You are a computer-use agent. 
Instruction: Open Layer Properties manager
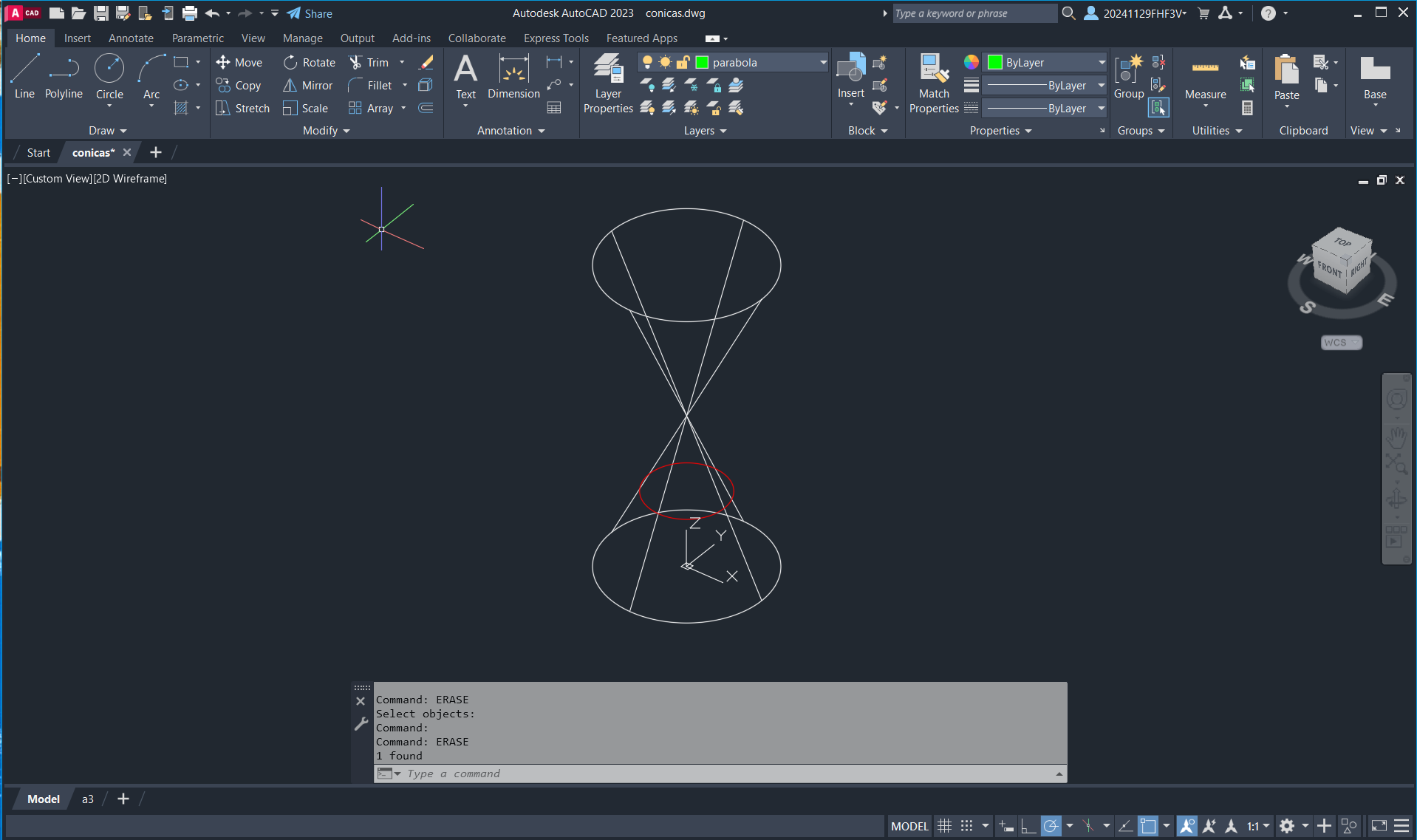point(608,83)
